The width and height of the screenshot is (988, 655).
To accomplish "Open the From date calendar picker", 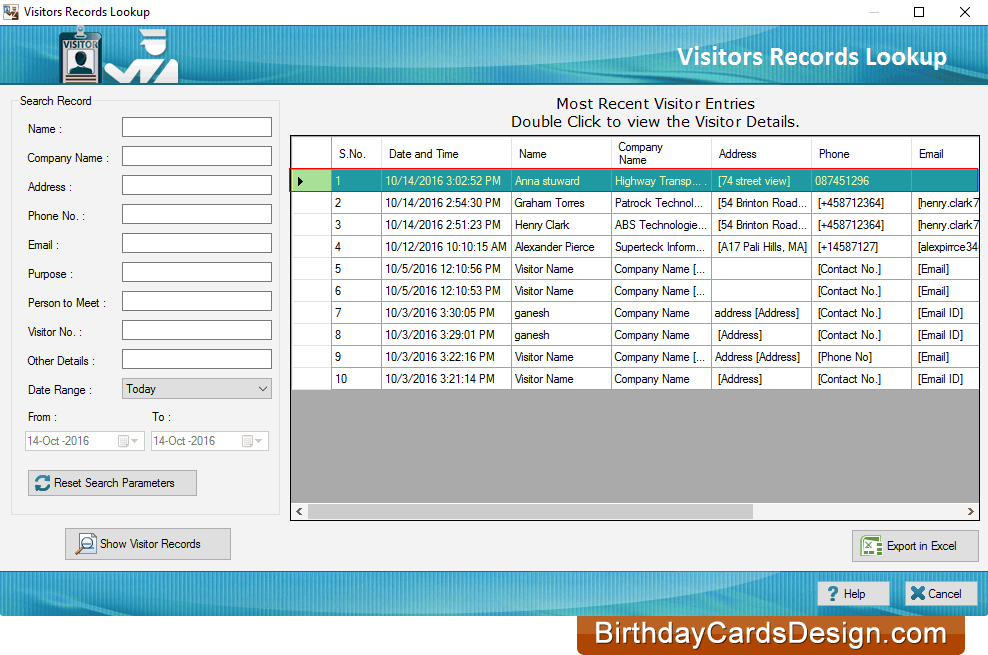I will click(129, 441).
